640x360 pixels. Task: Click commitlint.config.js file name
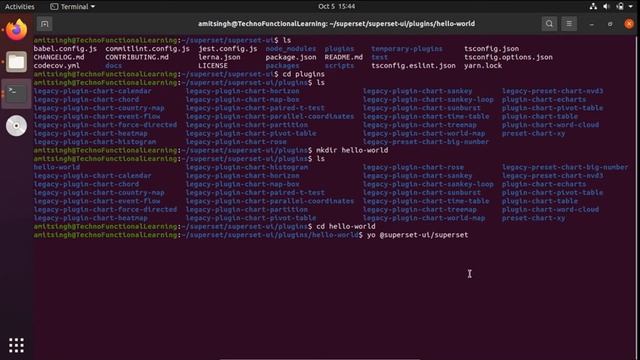(x=147, y=49)
